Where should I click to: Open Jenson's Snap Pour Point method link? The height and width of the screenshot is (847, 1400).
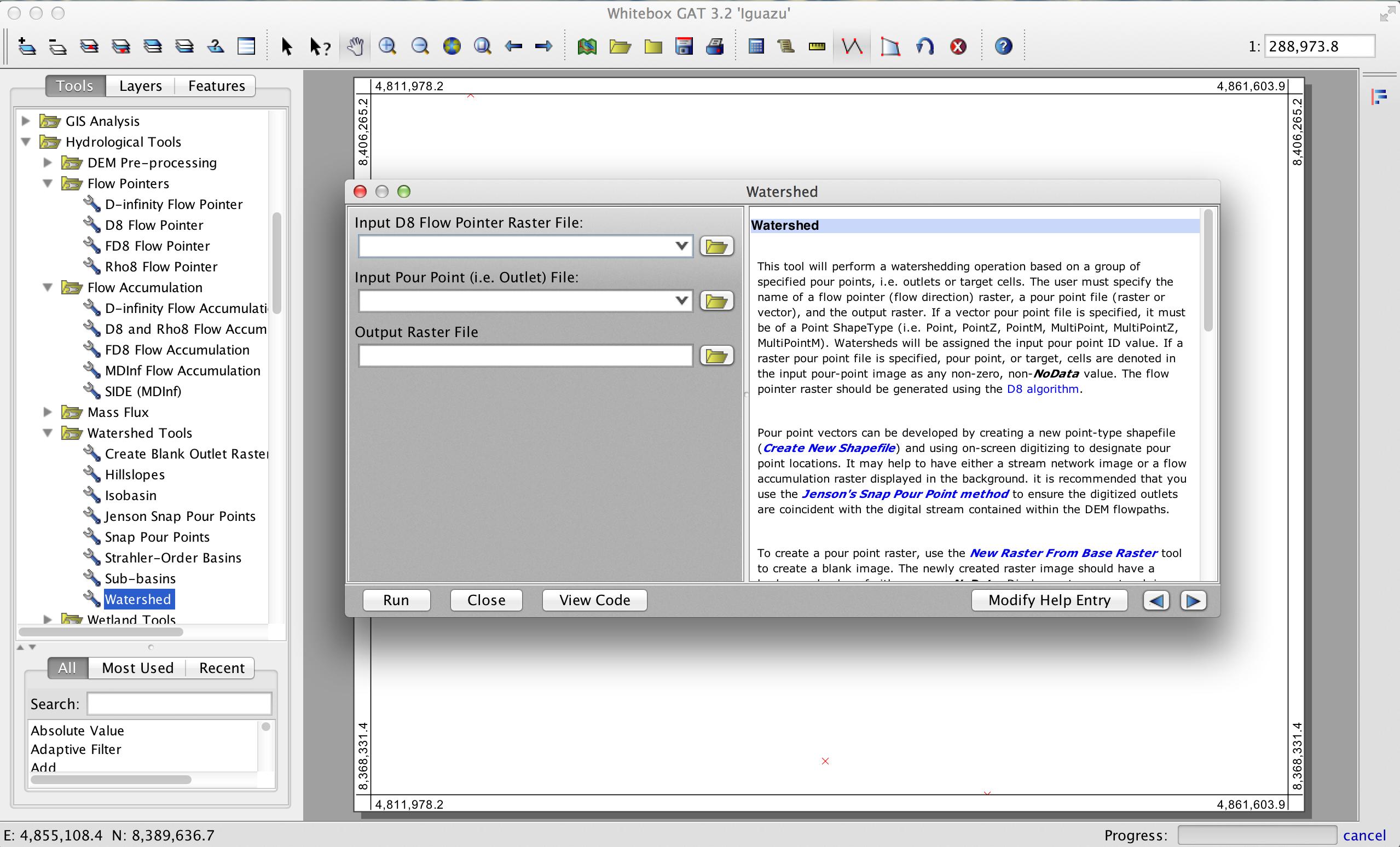coord(905,494)
